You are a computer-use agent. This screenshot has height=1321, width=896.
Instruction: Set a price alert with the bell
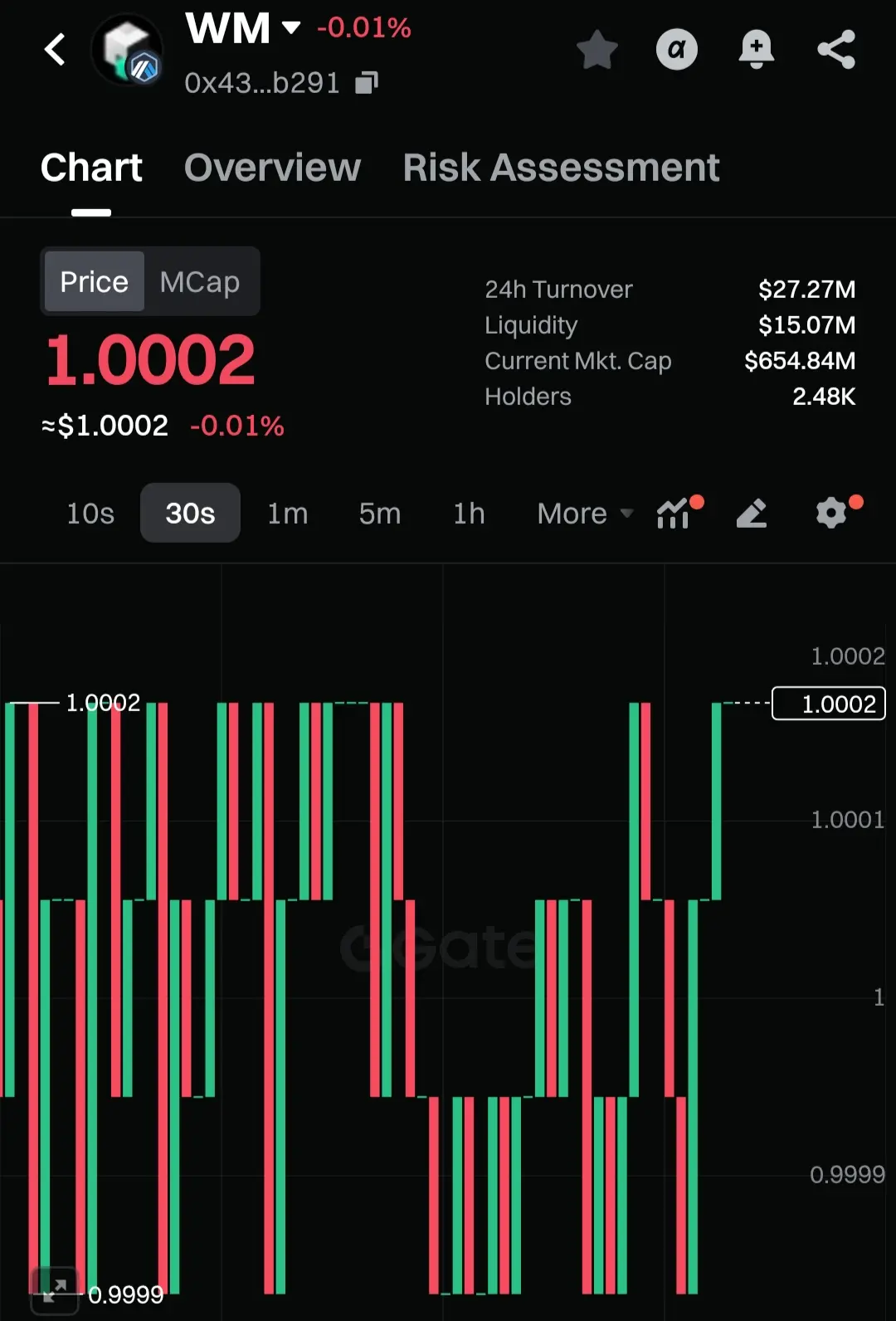pos(757,50)
